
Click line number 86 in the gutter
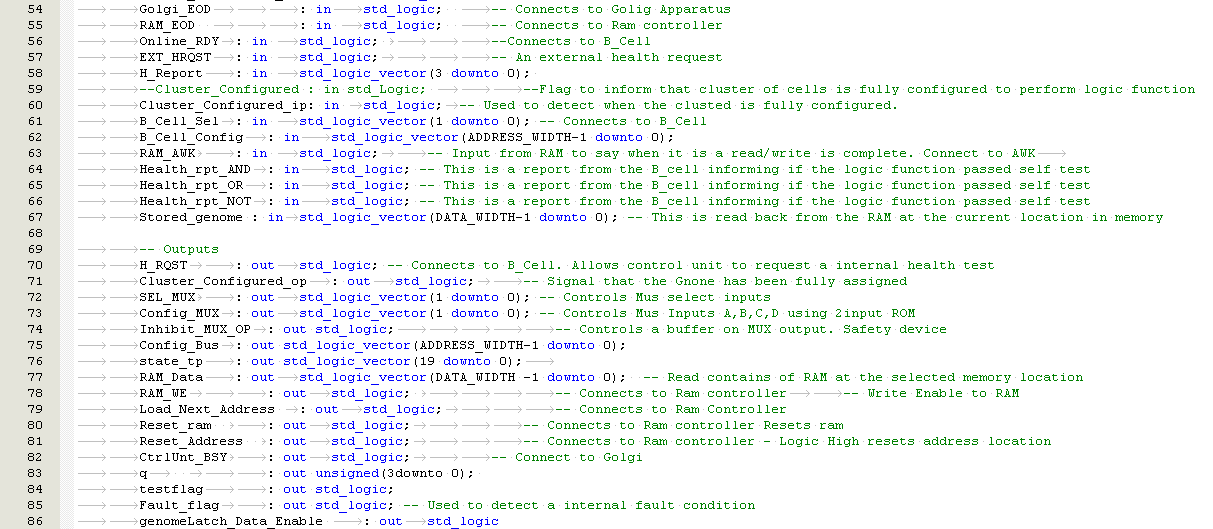[36, 521]
